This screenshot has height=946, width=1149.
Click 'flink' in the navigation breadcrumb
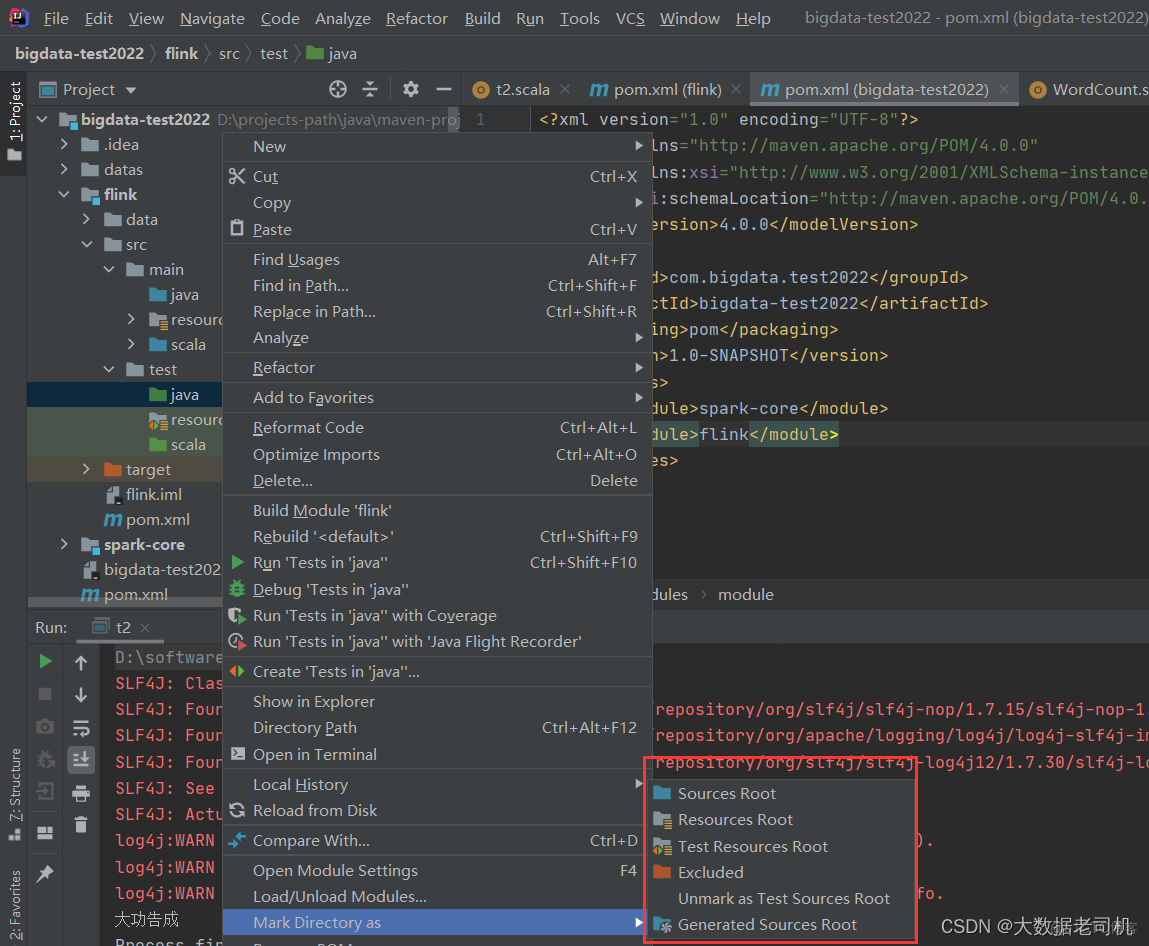click(x=181, y=53)
